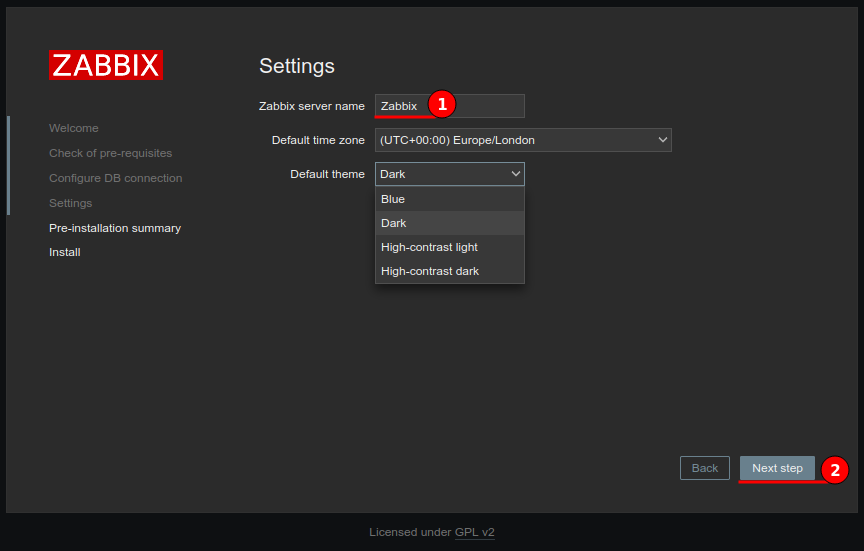Click the Next step button
The height and width of the screenshot is (551, 864).
pyautogui.click(x=777, y=468)
